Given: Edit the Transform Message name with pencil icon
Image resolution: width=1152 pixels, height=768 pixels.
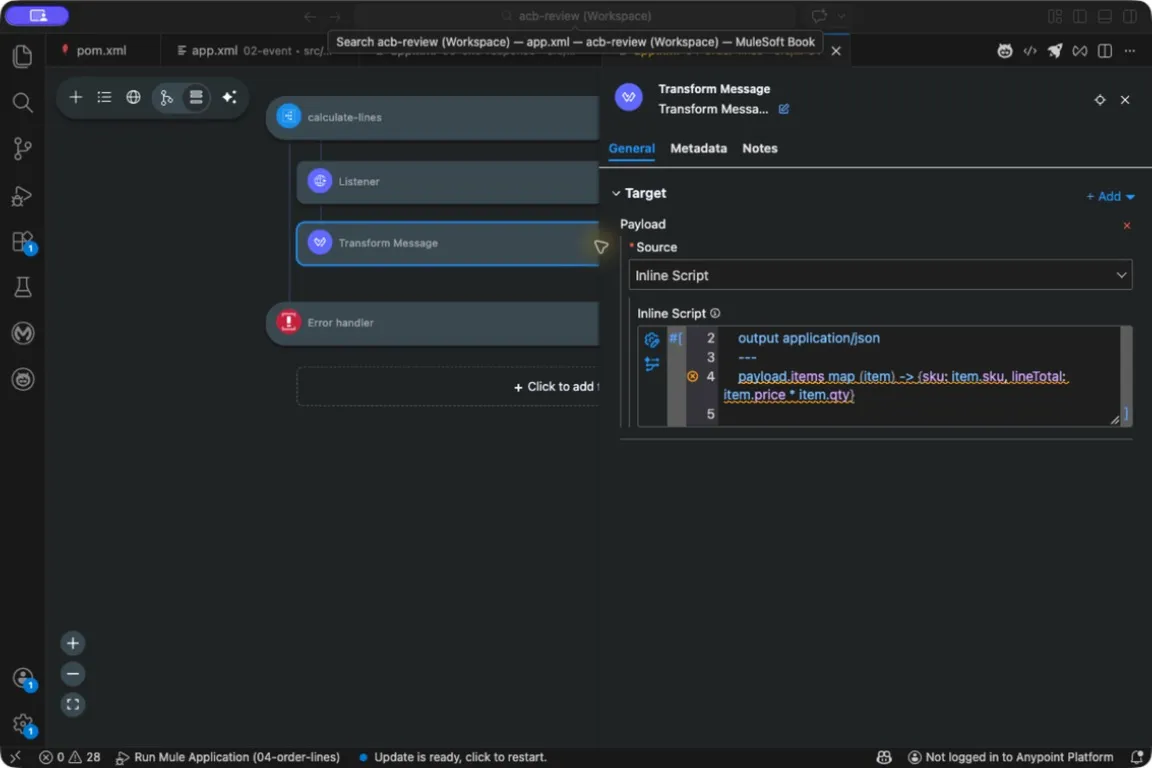Looking at the screenshot, I should (x=784, y=109).
